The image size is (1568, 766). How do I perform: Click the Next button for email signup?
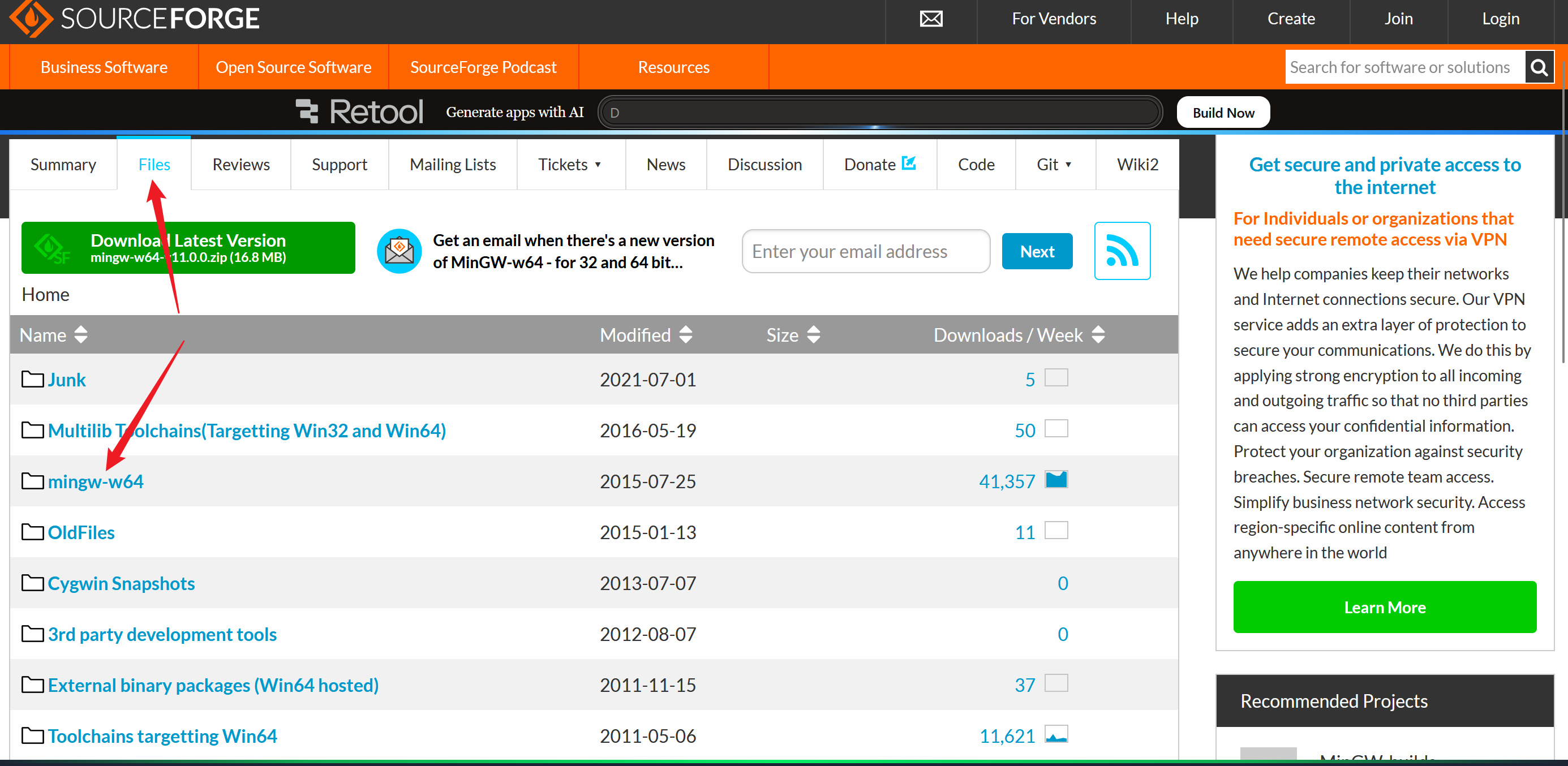click(x=1037, y=251)
